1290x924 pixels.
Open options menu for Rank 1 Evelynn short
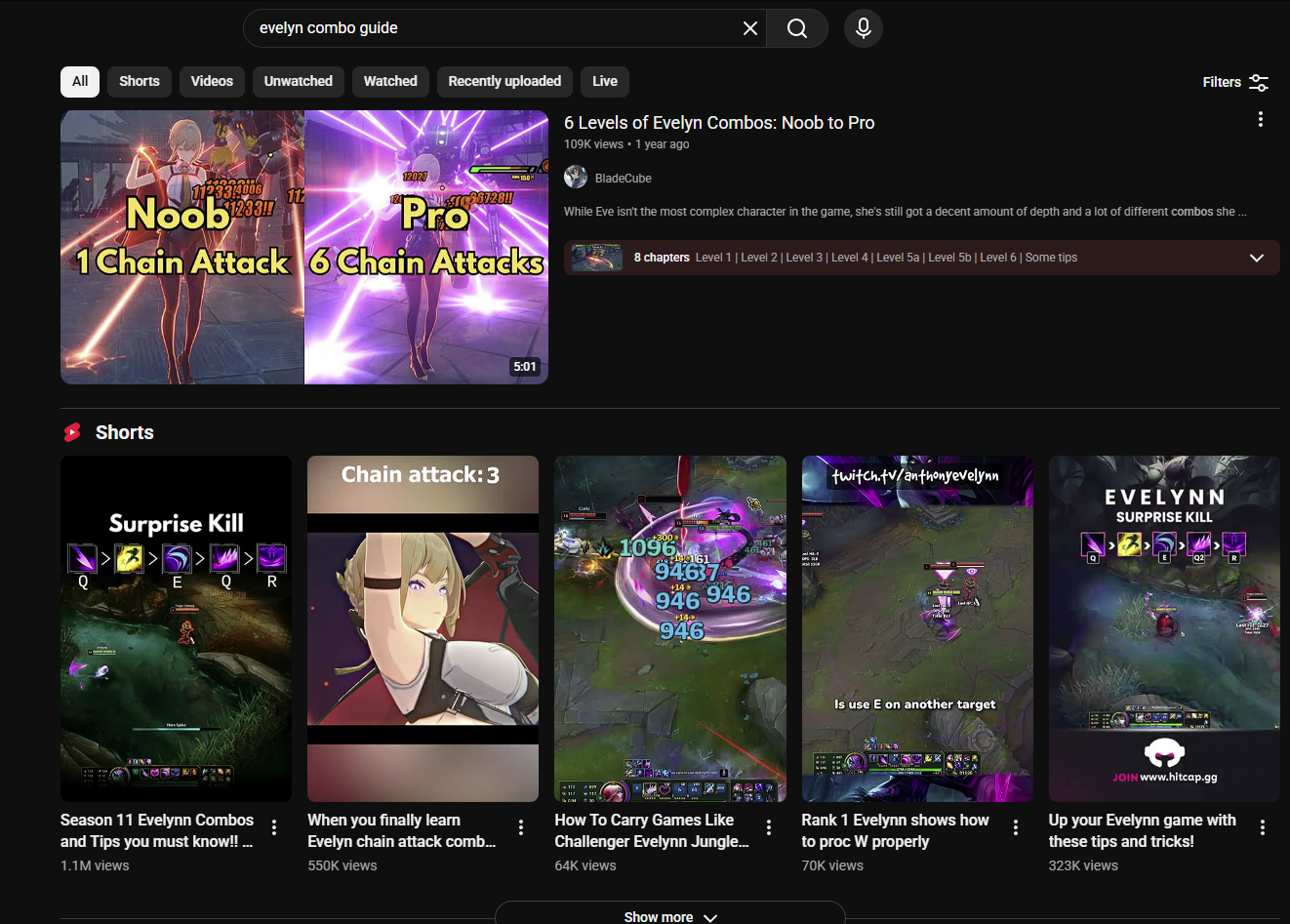(1016, 827)
